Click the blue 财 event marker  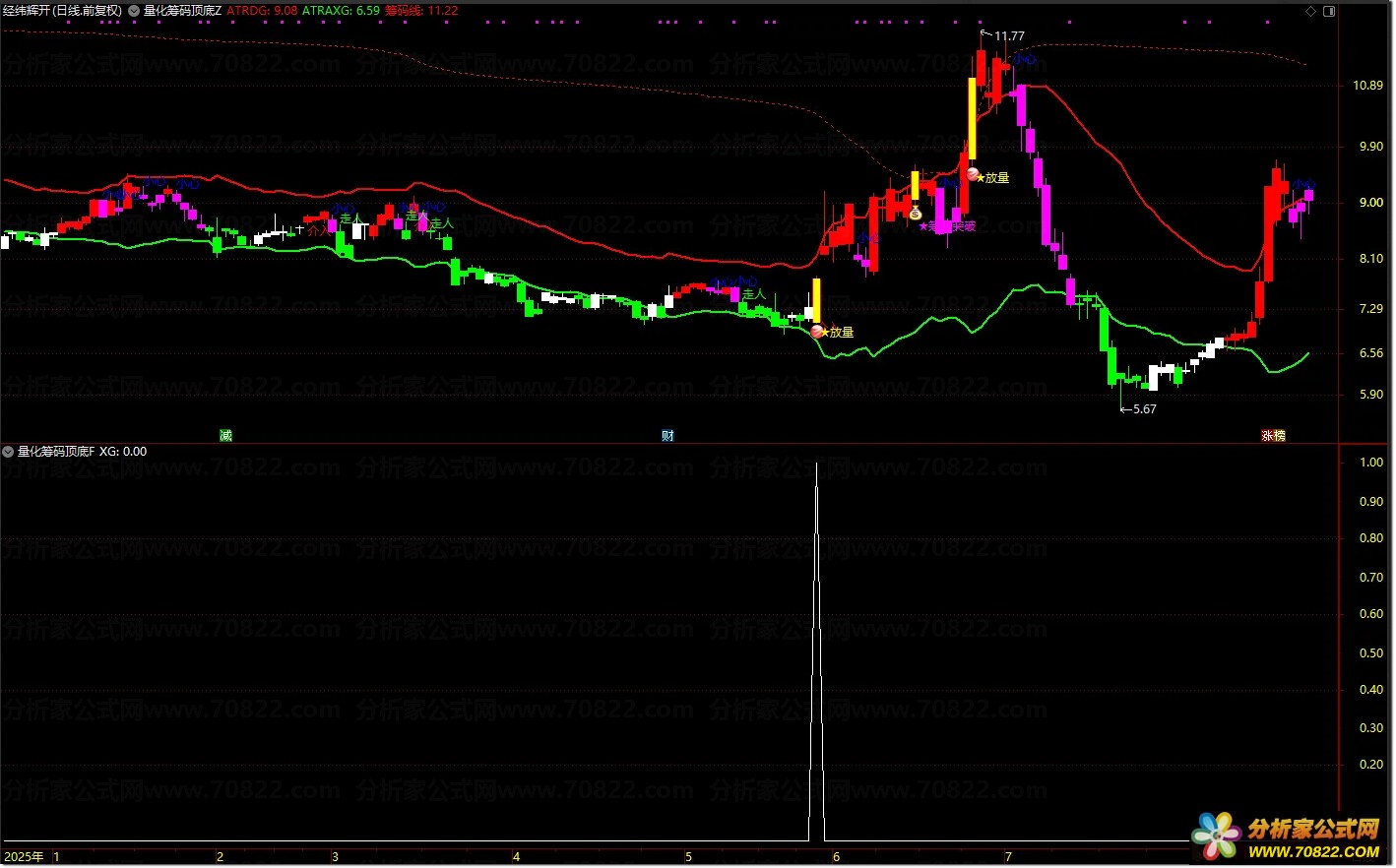click(x=667, y=435)
